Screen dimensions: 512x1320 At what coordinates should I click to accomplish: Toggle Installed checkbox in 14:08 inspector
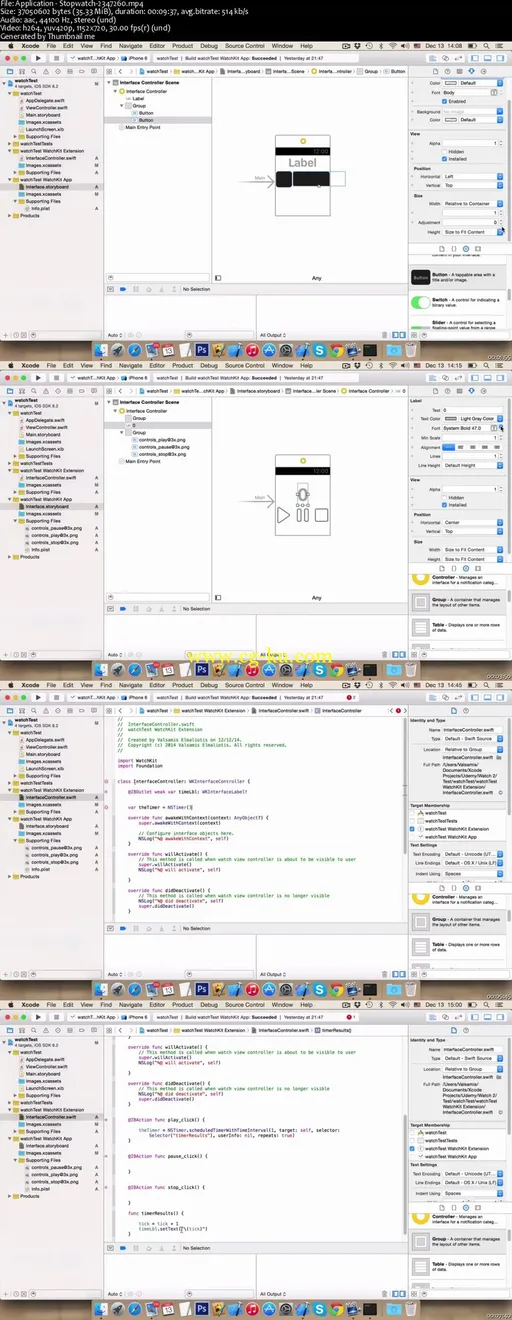point(442,158)
